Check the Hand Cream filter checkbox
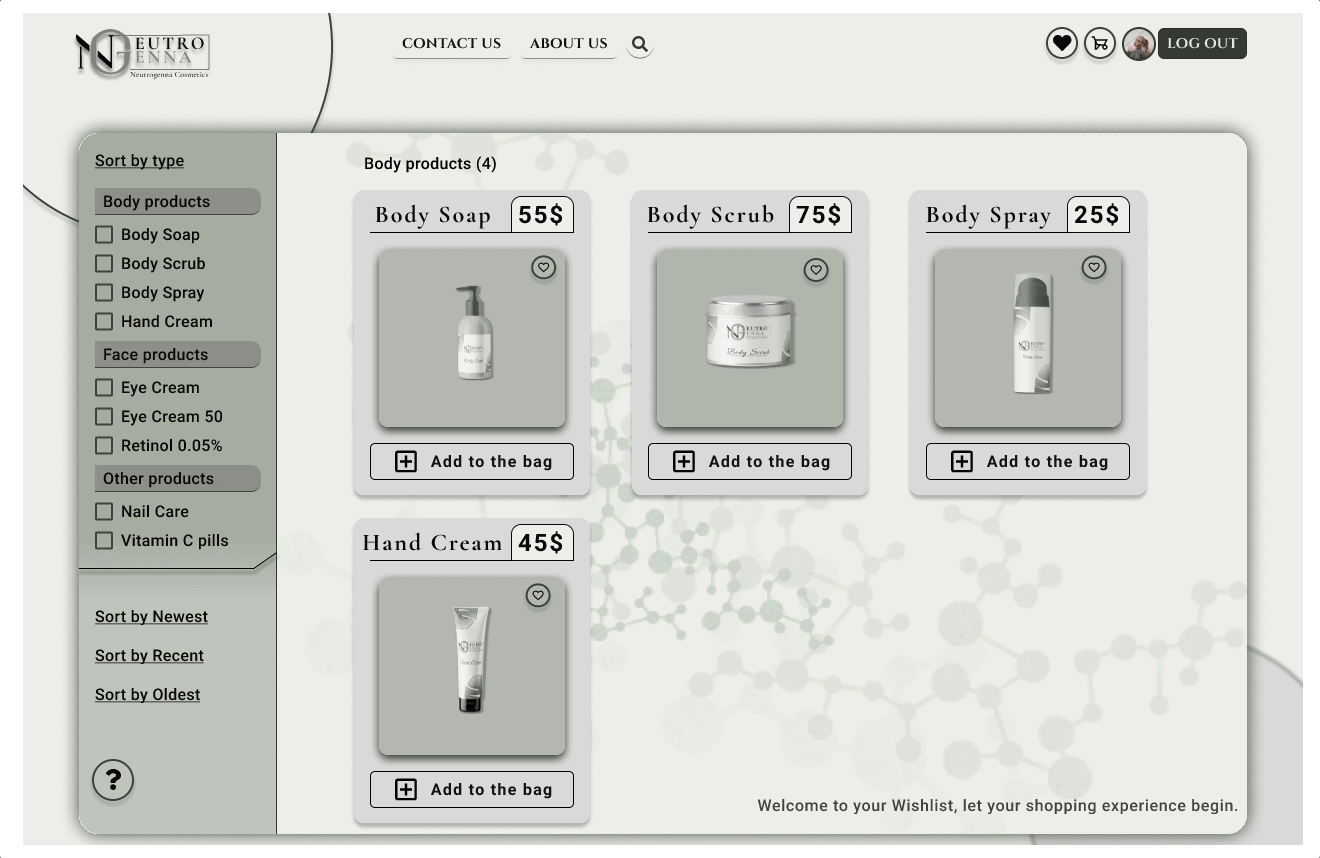The height and width of the screenshot is (858, 1320). pyautogui.click(x=104, y=321)
